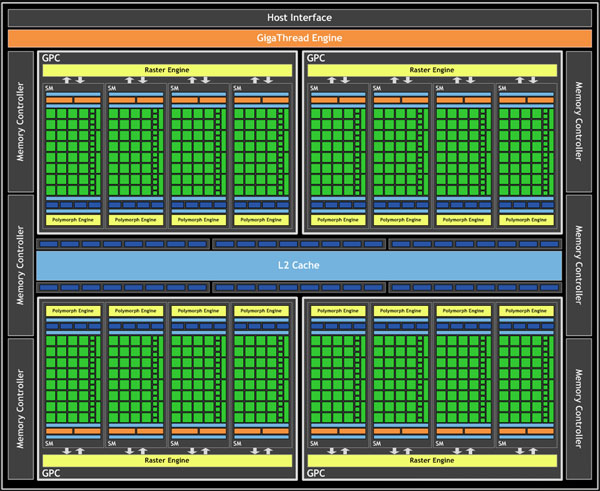Image resolution: width=600 pixels, height=491 pixels.
Task: Click the upper-right Memory Controller block
Action: pos(580,120)
